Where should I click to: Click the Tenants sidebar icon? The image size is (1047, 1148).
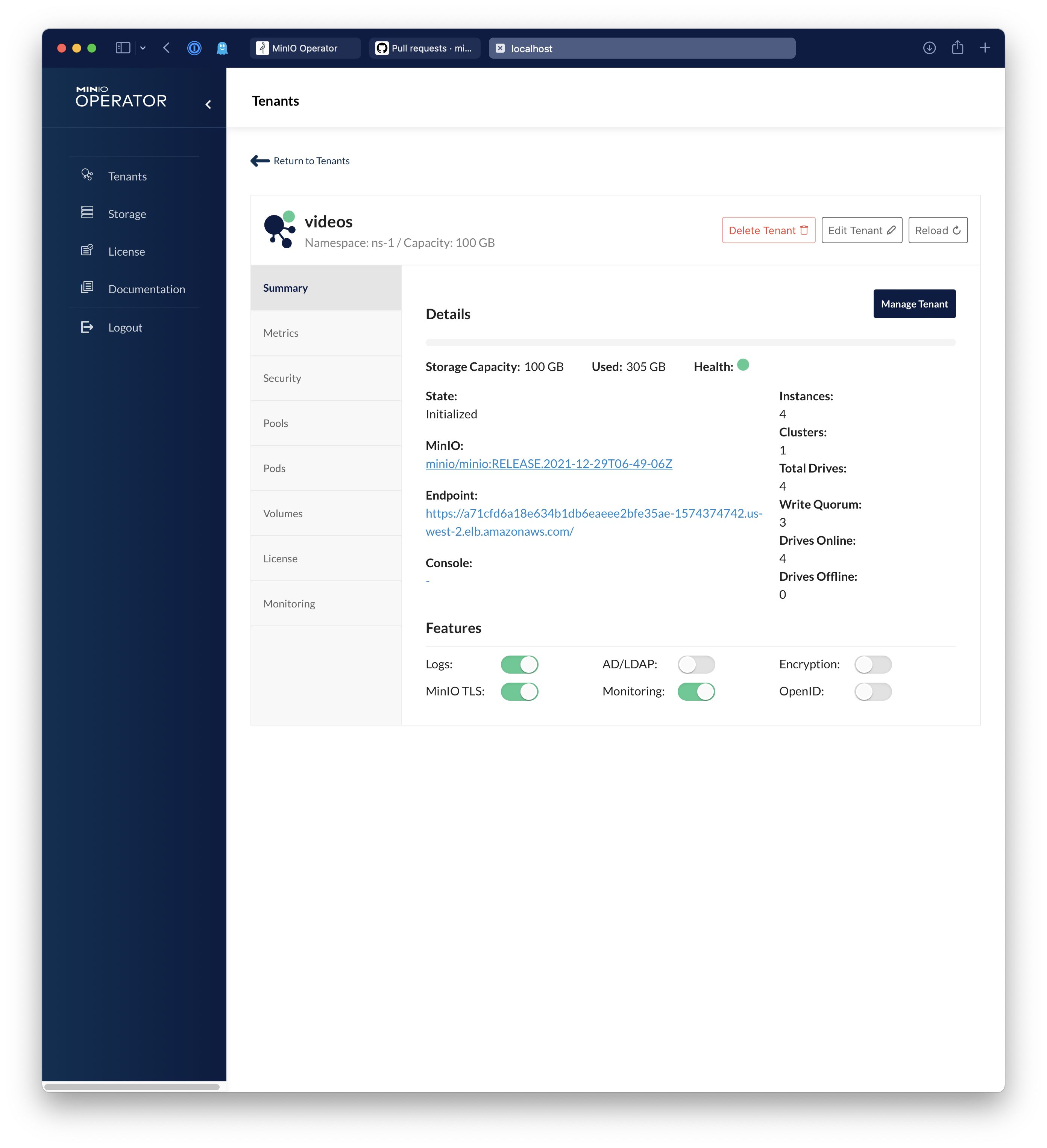[87, 175]
